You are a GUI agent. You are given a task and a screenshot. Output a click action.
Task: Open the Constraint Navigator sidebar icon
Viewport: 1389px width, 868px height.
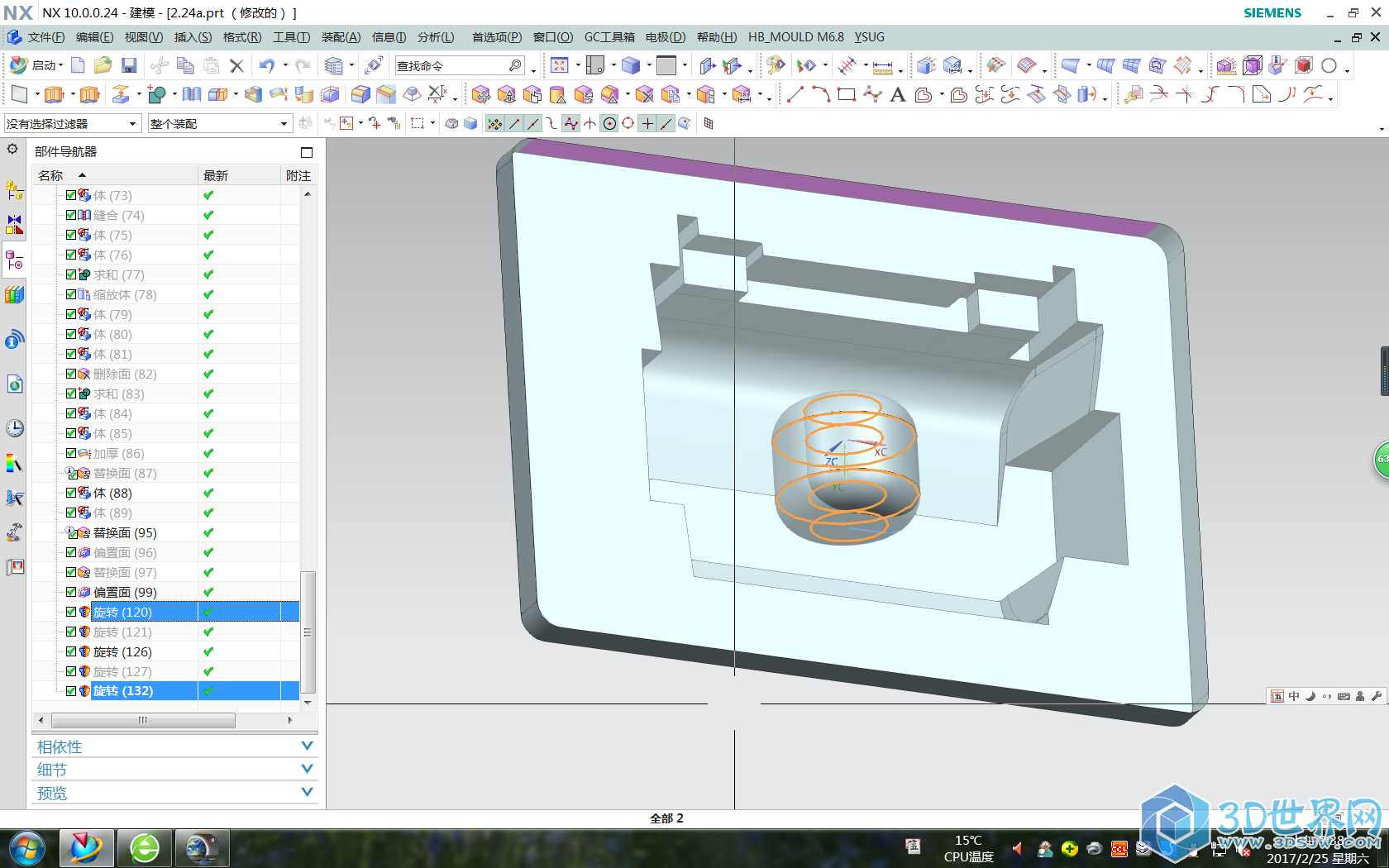[15, 225]
